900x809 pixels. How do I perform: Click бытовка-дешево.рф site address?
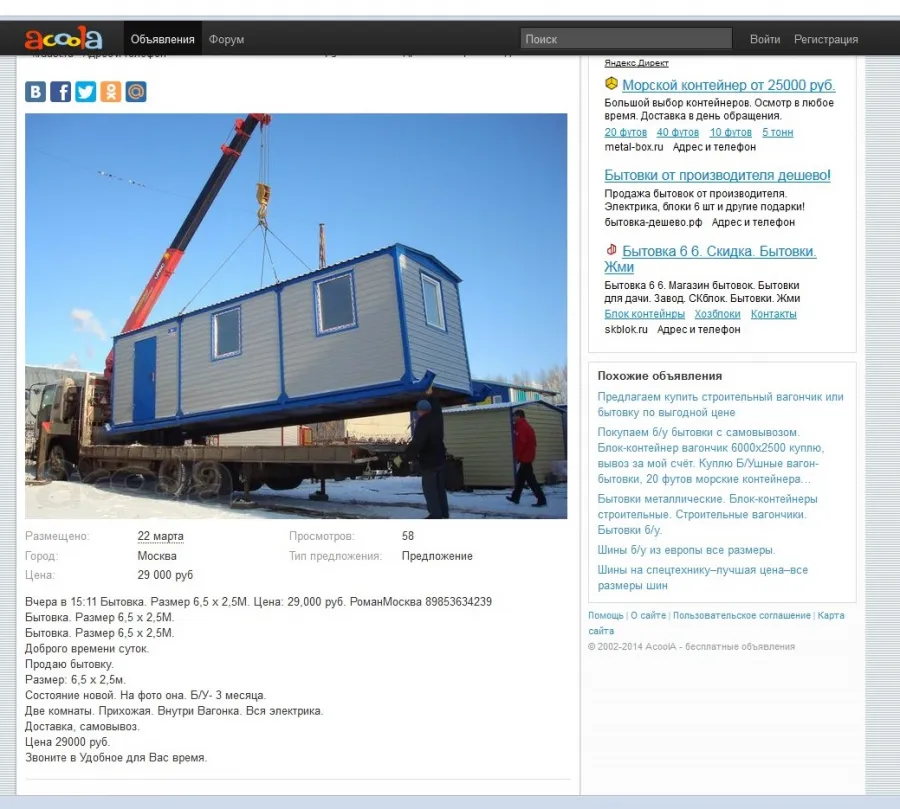pyautogui.click(x=653, y=222)
